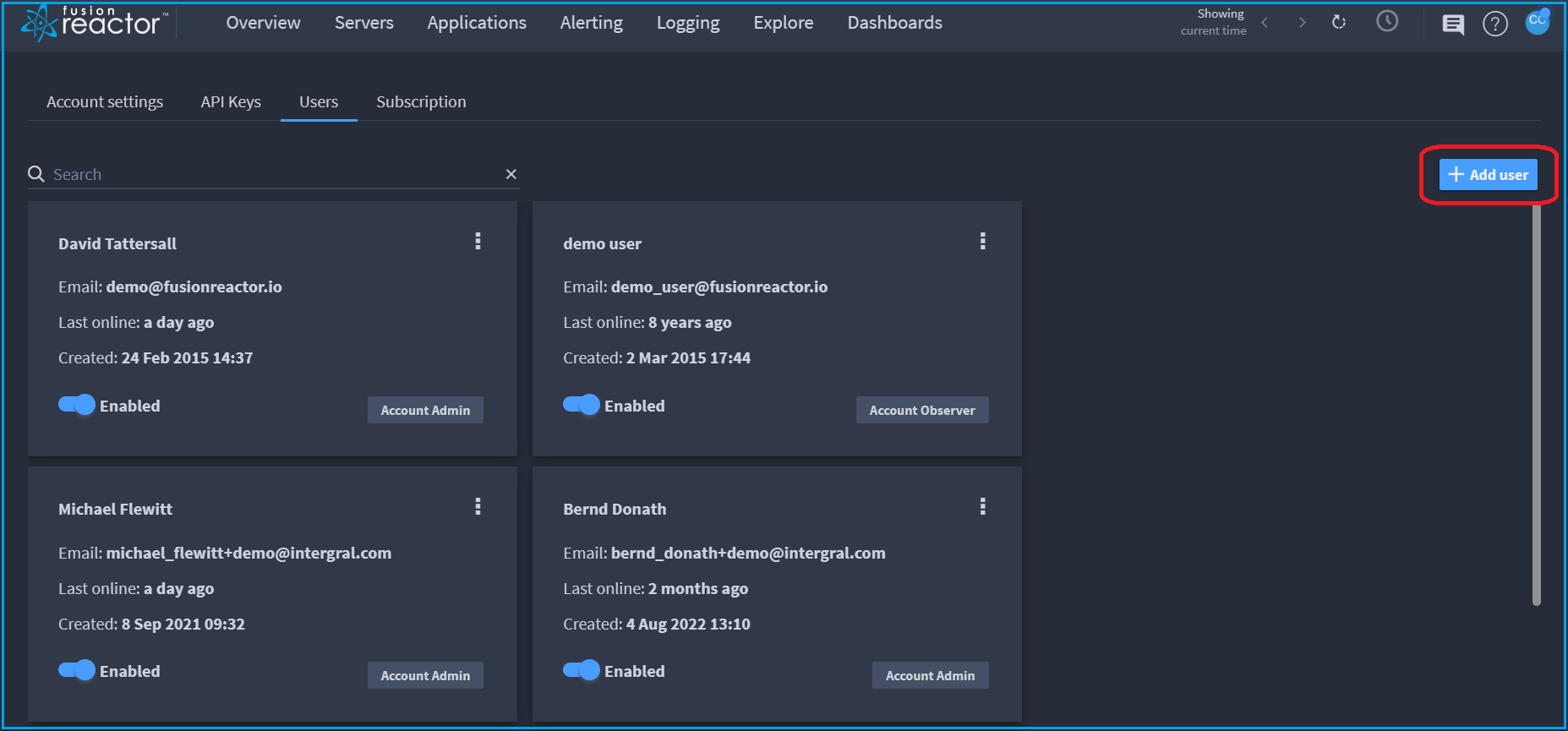Open the Overview menu

tap(263, 23)
